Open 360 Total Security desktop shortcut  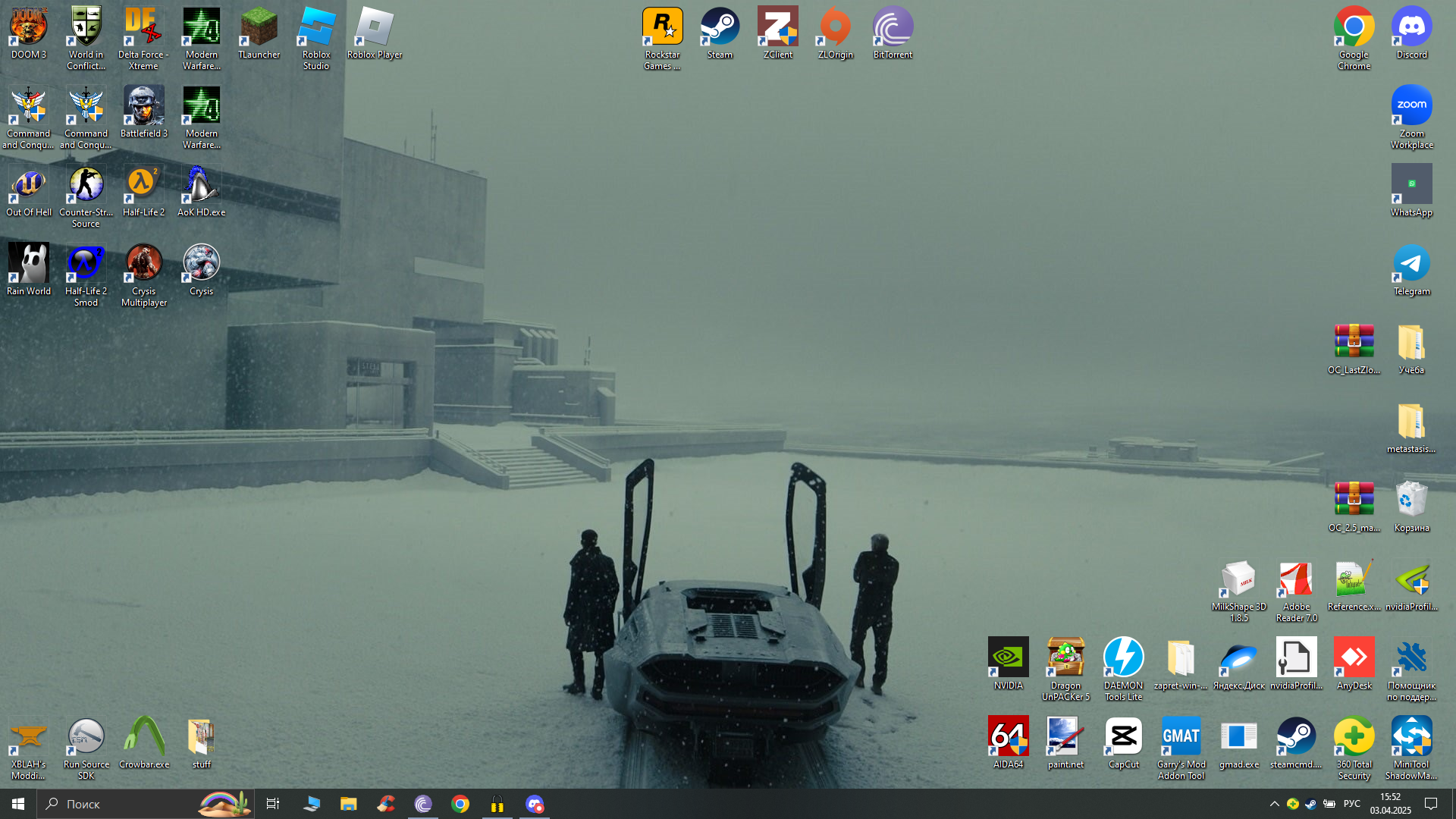tap(1354, 749)
